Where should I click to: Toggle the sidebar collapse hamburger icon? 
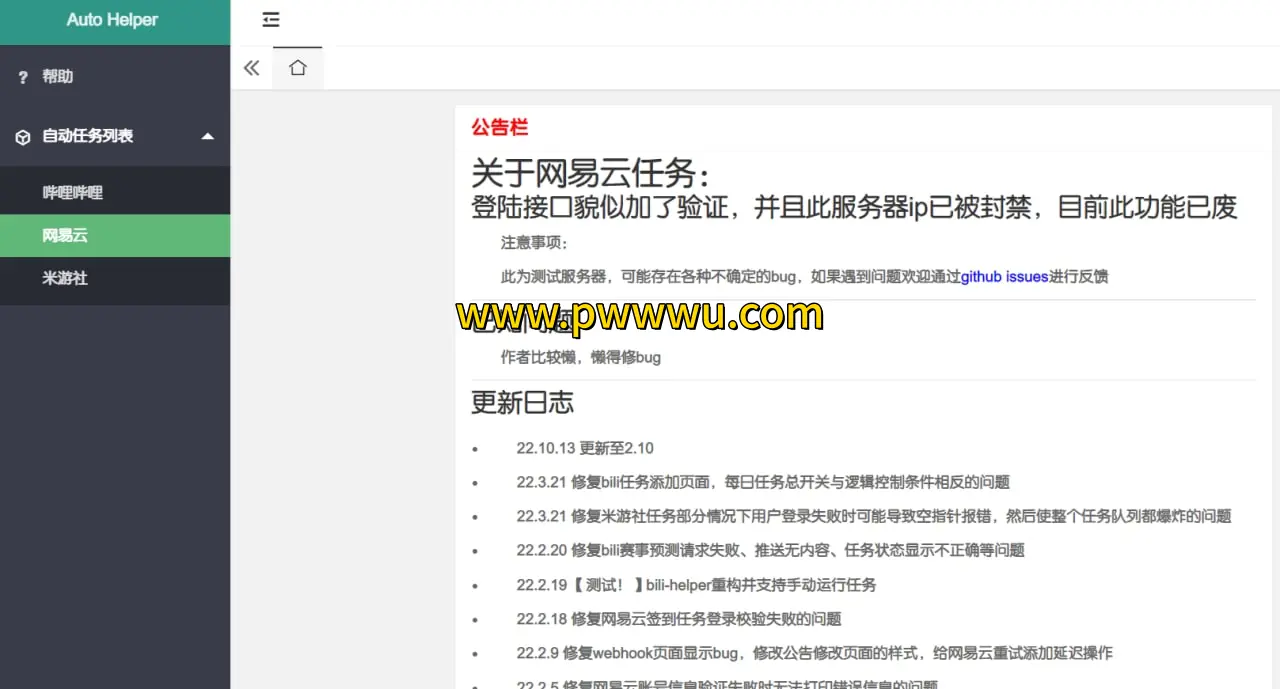point(271,20)
